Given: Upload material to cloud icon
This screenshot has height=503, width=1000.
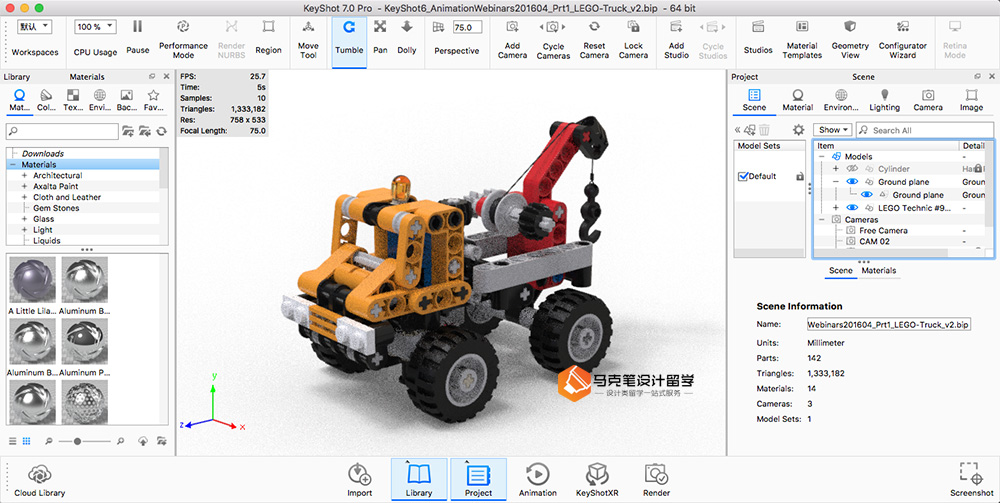Looking at the screenshot, I should coord(143,441).
